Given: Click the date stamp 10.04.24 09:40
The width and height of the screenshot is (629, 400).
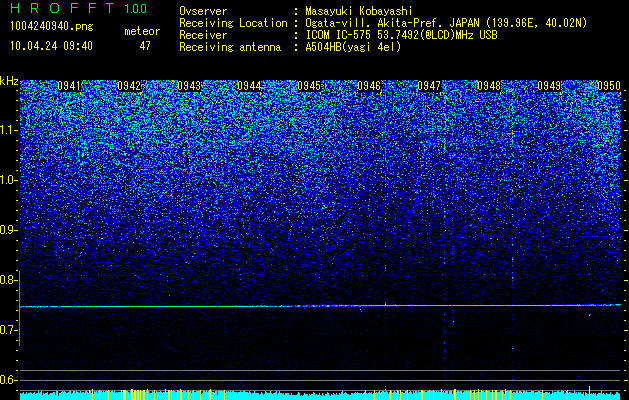Looking at the screenshot, I should pos(51,46).
